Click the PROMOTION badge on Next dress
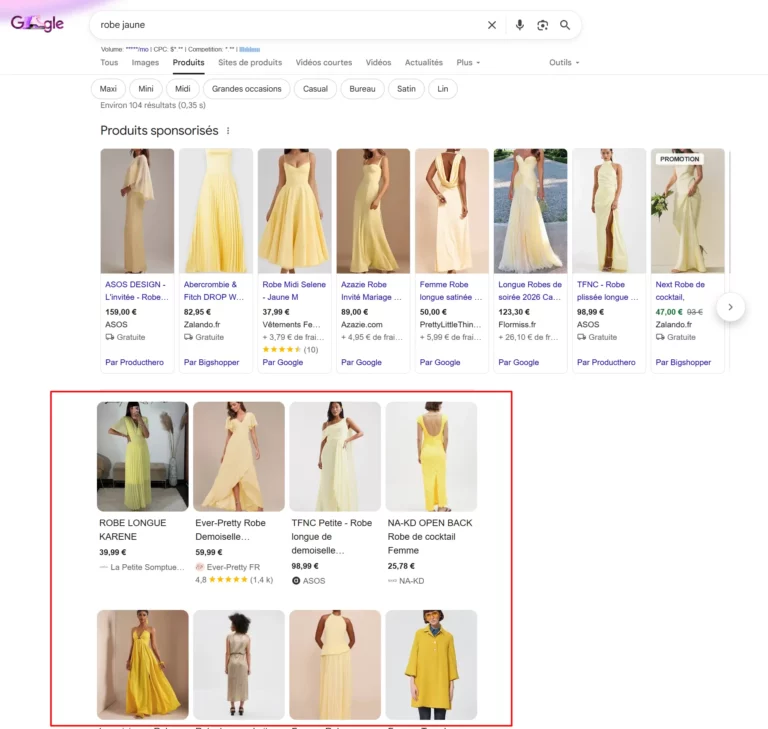The width and height of the screenshot is (768, 729). pos(679,159)
